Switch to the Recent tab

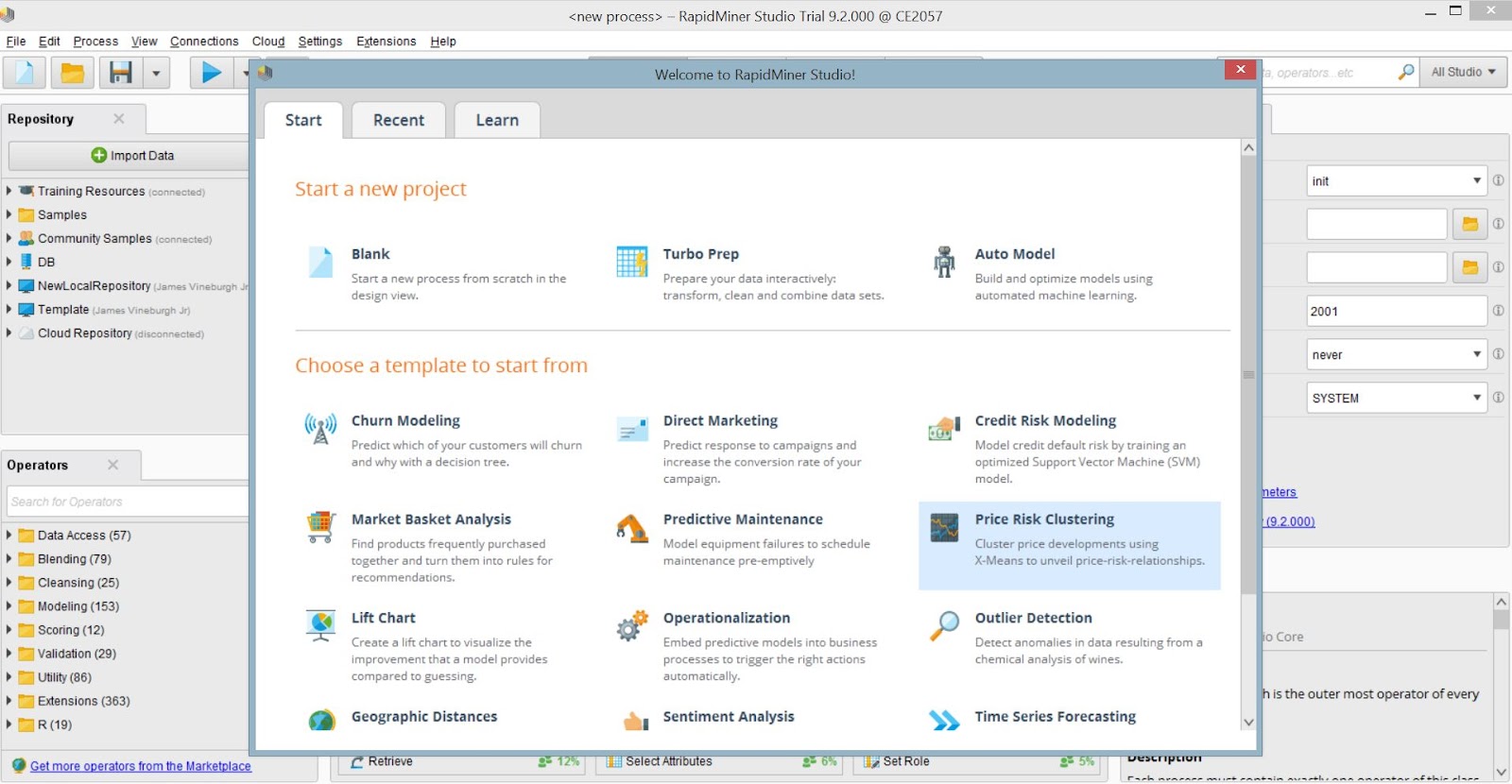pyautogui.click(x=399, y=120)
